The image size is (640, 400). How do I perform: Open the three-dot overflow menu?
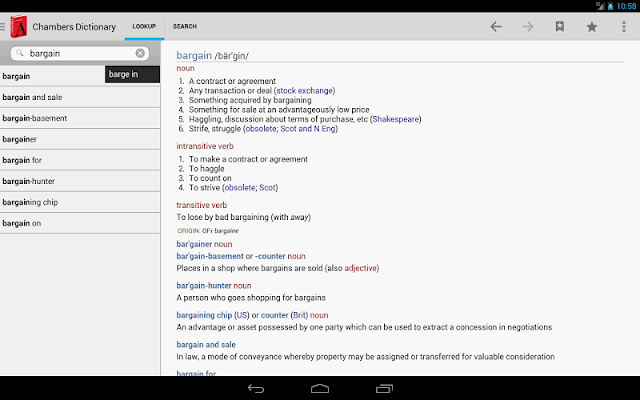[x=624, y=27]
